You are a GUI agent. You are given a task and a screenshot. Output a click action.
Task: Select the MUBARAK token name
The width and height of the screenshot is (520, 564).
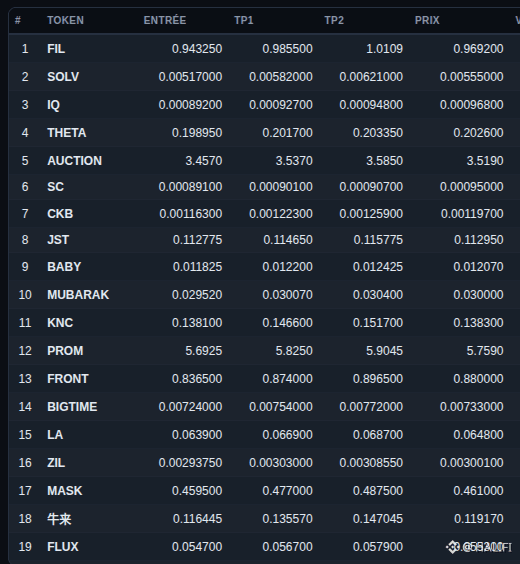(x=78, y=295)
